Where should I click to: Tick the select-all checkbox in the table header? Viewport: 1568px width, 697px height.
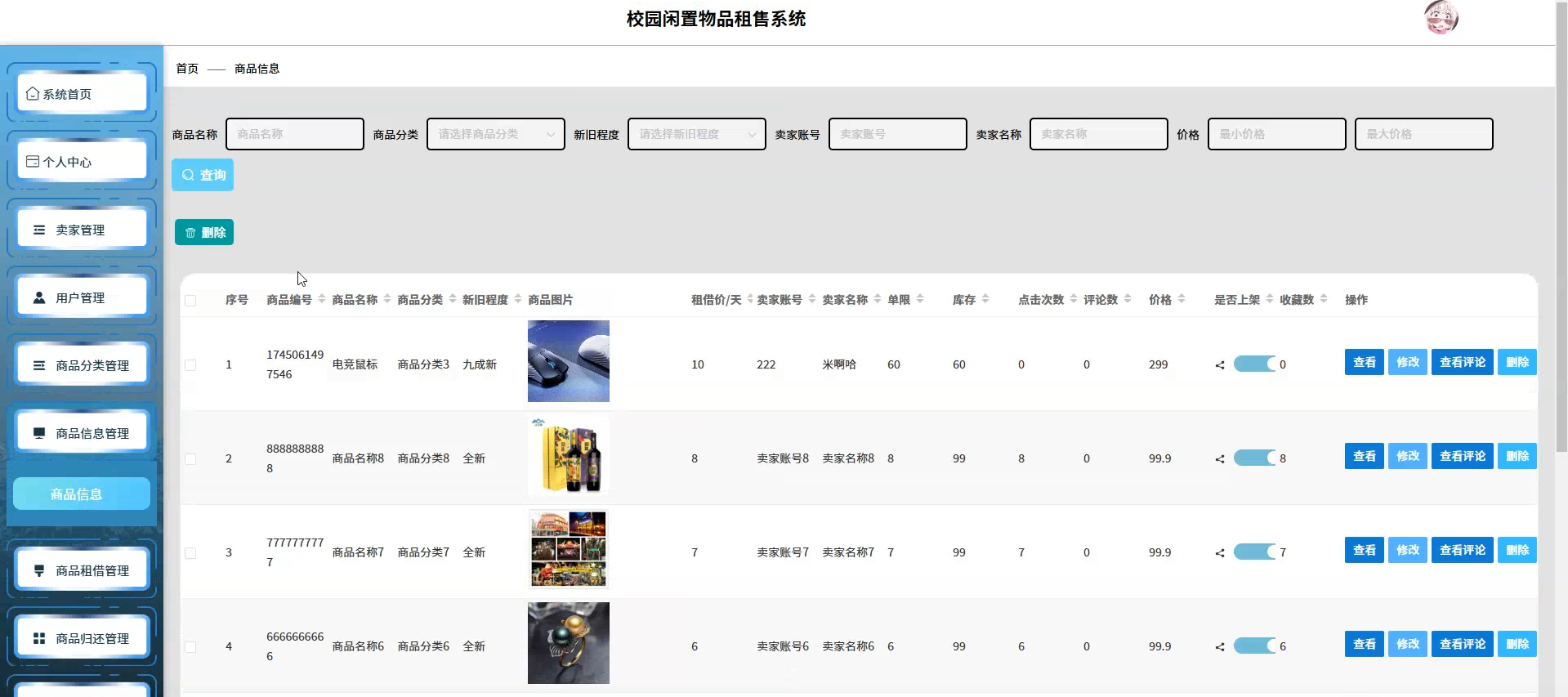coord(190,300)
